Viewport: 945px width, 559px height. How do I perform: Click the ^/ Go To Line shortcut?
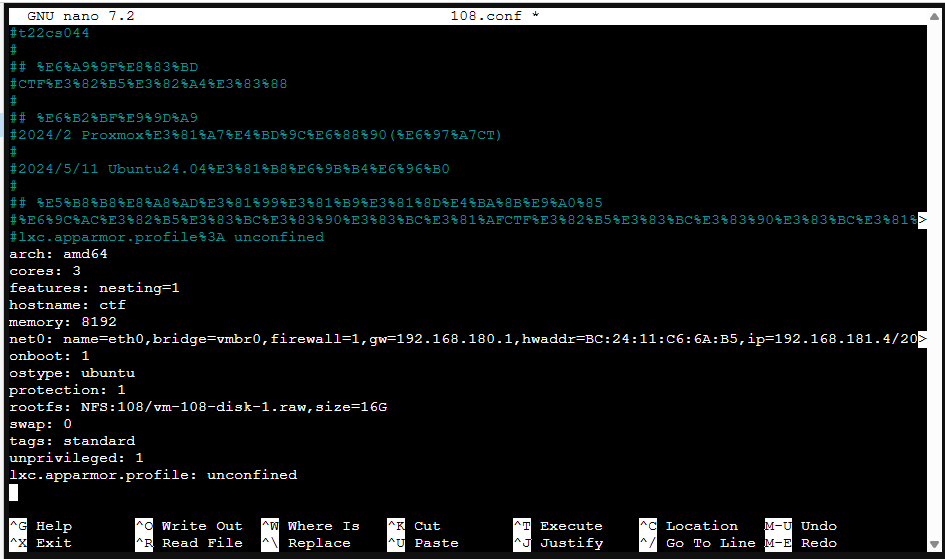697,543
